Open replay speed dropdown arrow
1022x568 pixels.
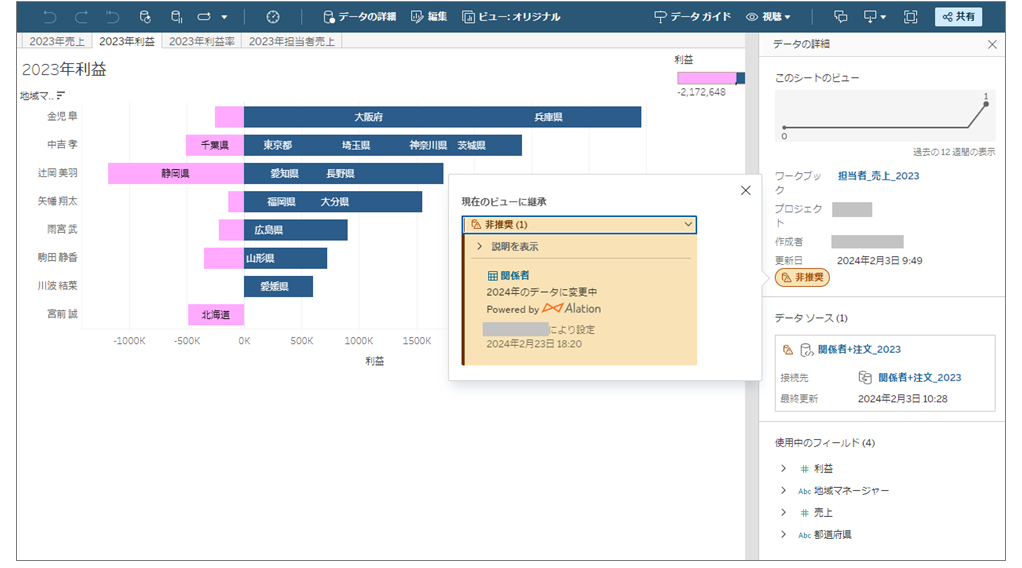click(x=224, y=17)
